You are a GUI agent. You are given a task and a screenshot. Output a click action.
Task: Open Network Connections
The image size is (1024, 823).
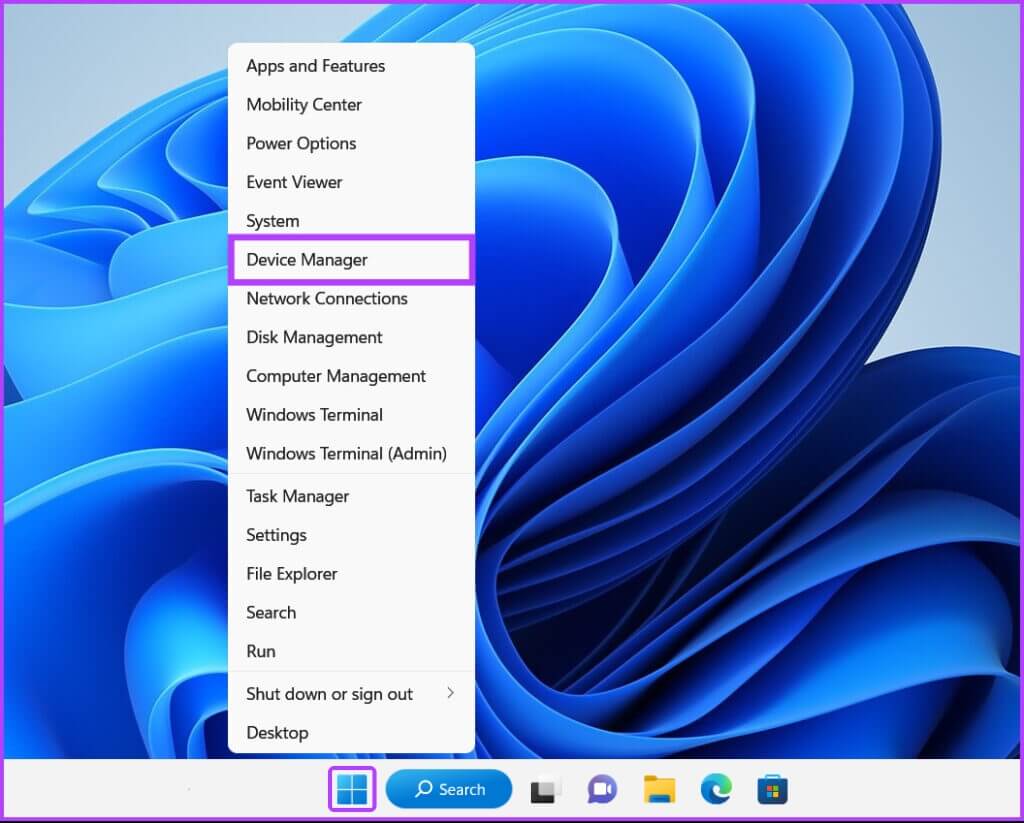327,298
